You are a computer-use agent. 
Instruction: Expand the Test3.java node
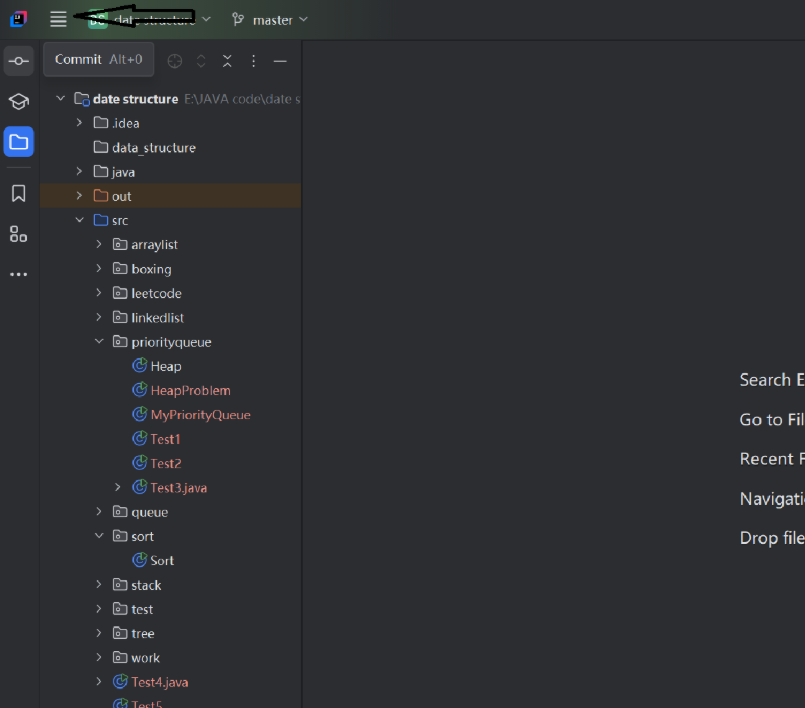[x=118, y=487]
